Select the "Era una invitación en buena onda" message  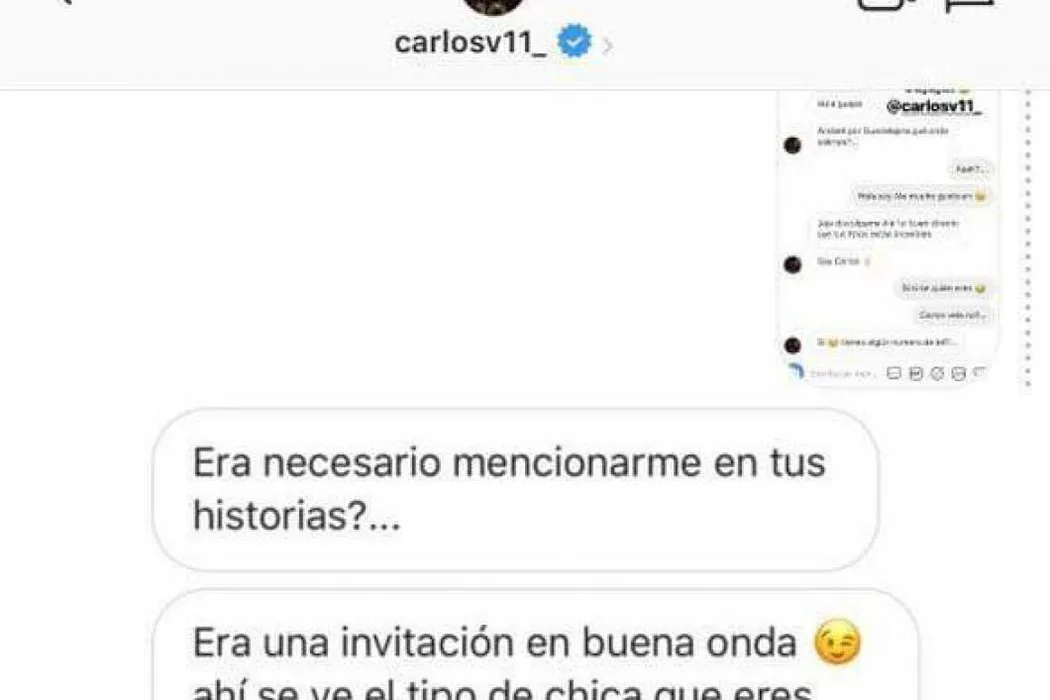535,645
